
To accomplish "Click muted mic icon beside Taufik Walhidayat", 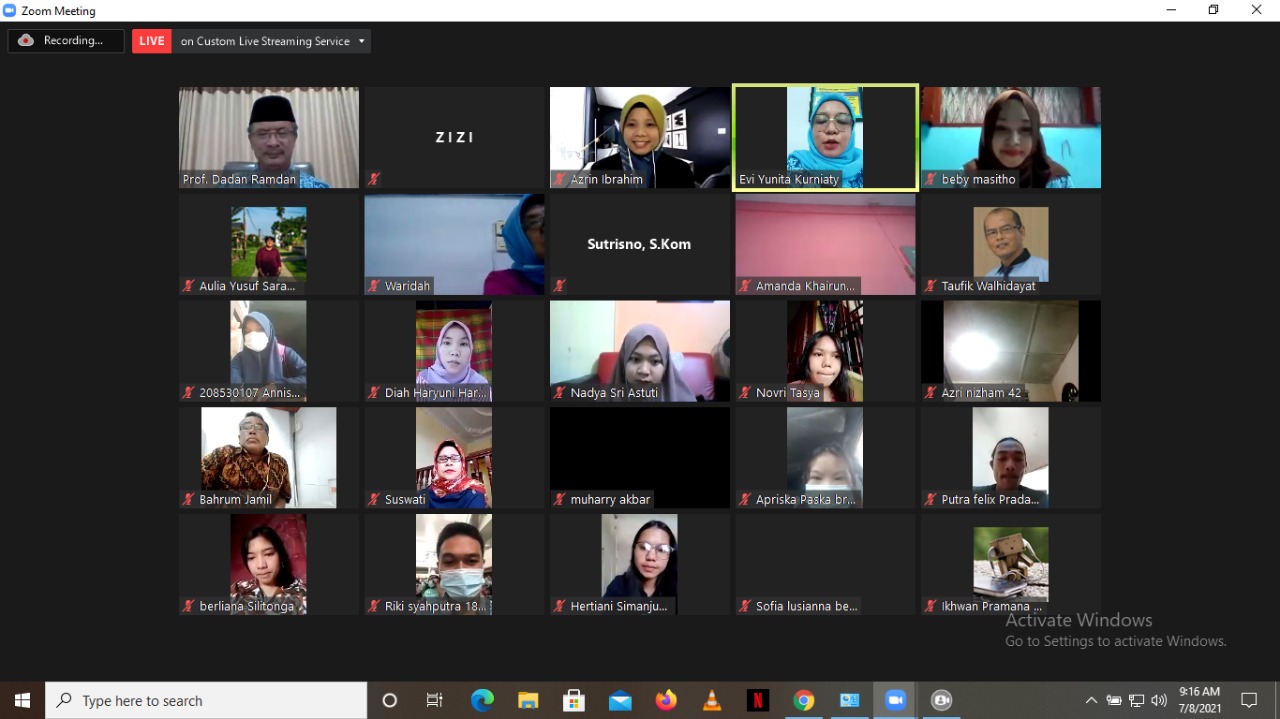I will pyautogui.click(x=930, y=286).
